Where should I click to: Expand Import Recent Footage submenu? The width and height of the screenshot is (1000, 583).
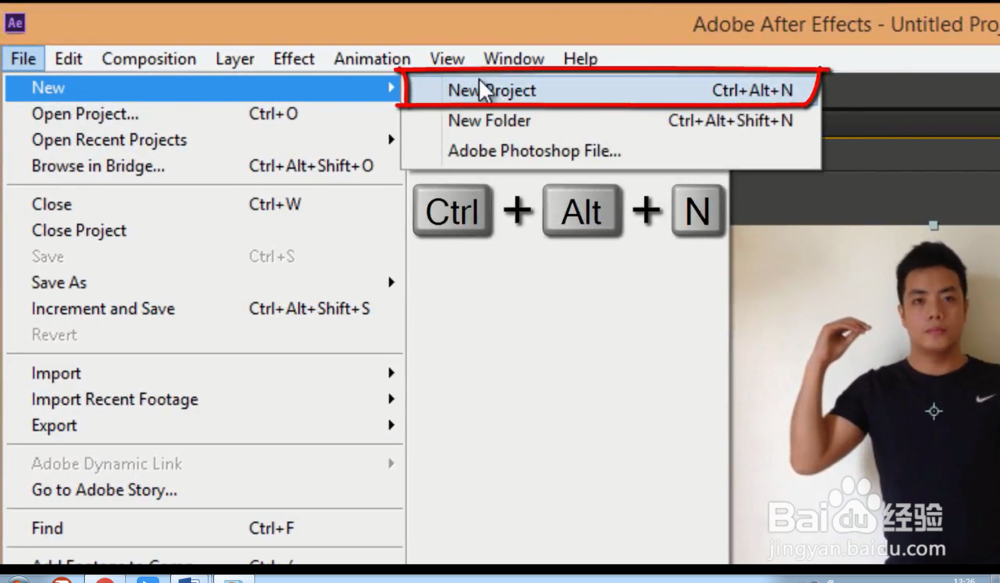(203, 399)
